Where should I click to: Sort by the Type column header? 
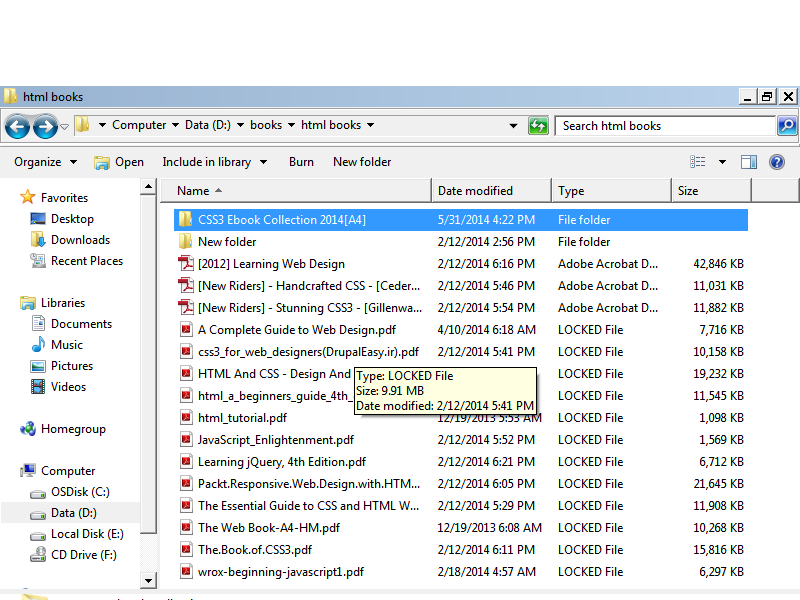tap(611, 191)
